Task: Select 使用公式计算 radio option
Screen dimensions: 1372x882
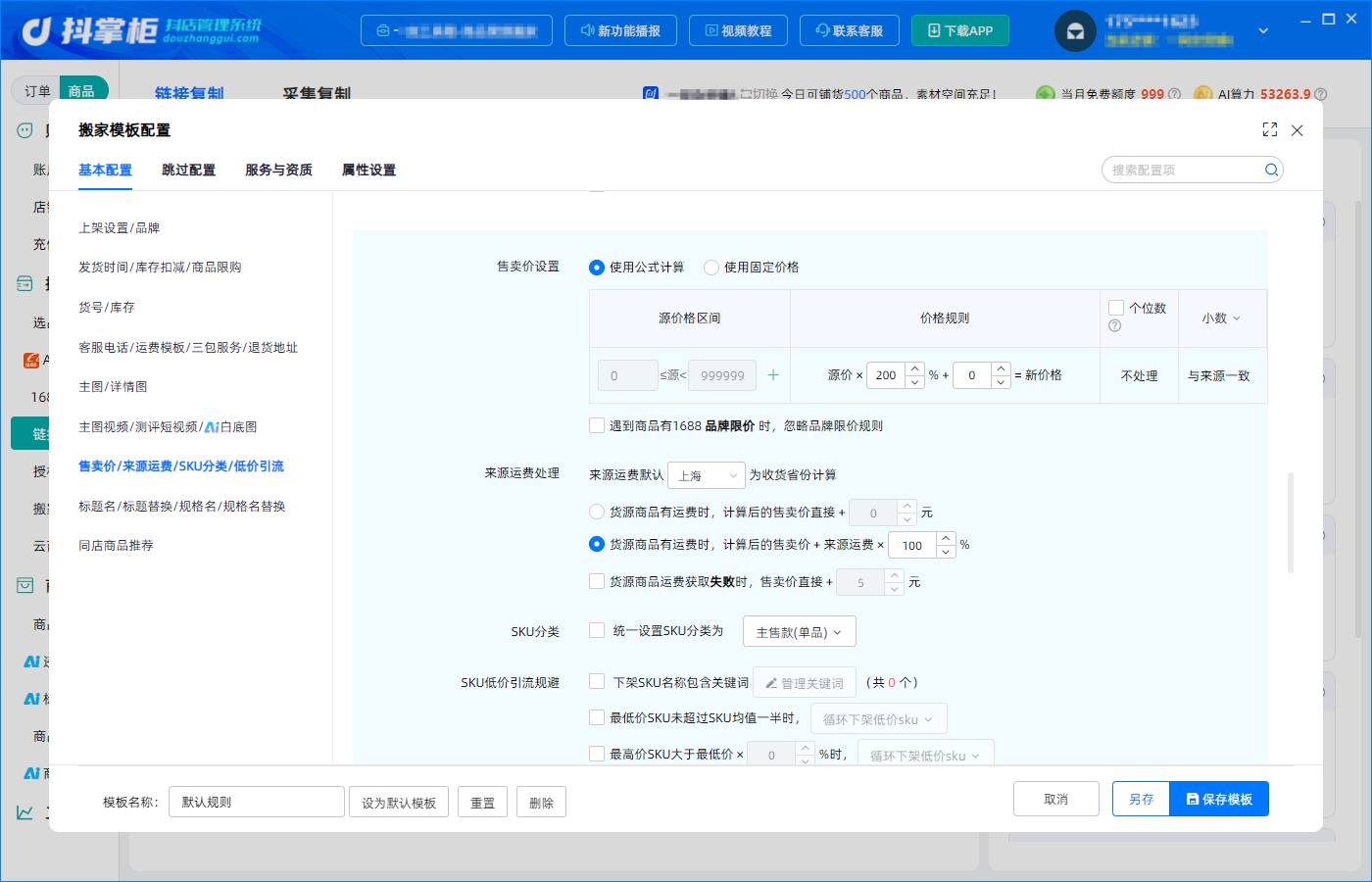Action: point(597,268)
